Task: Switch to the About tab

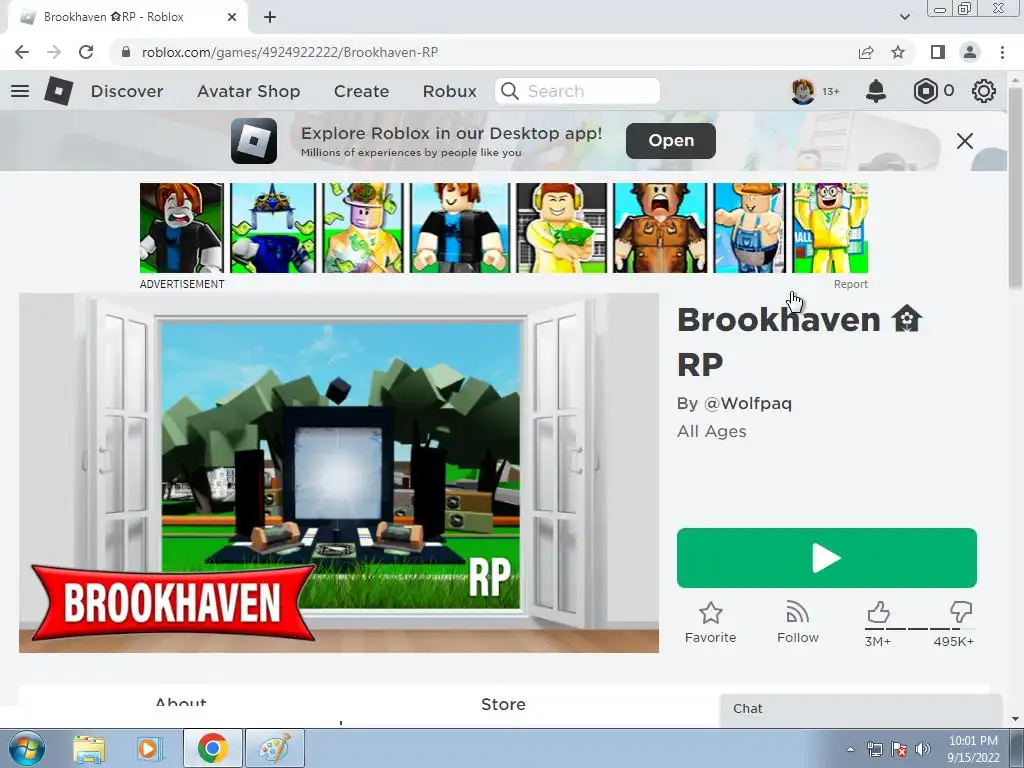Action: coord(181,704)
